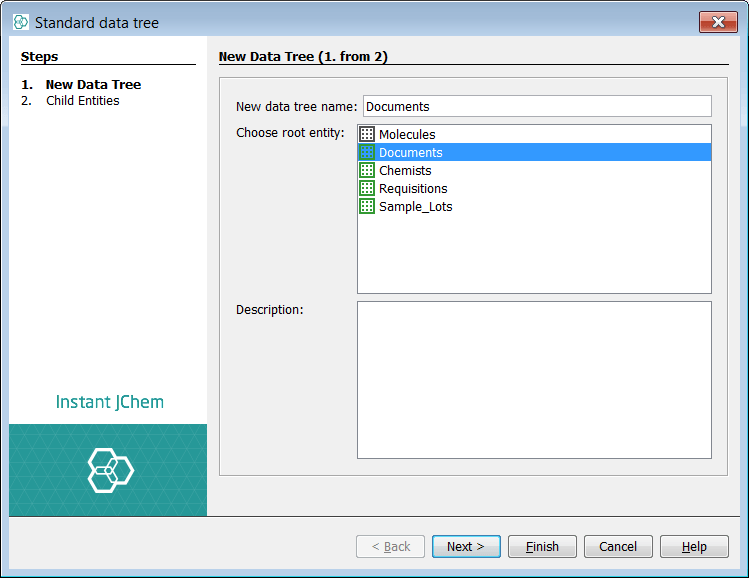Click the Chemists entity table icon
Screen dimensions: 749x578
click(x=367, y=170)
